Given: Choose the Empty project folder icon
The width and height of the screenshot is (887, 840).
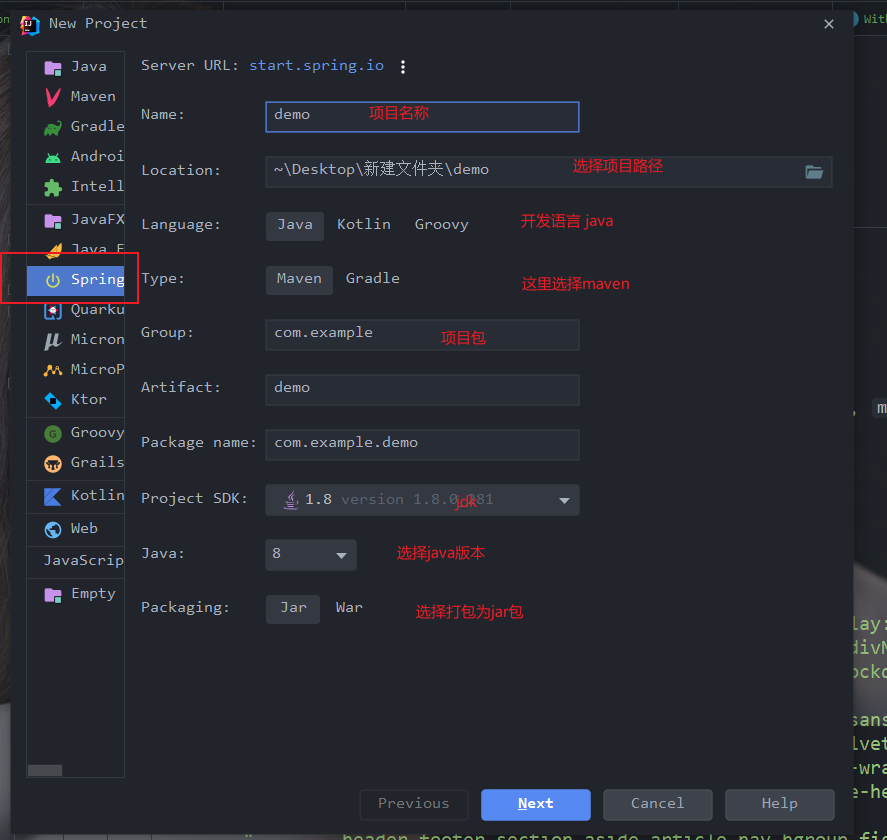Looking at the screenshot, I should coord(53,595).
